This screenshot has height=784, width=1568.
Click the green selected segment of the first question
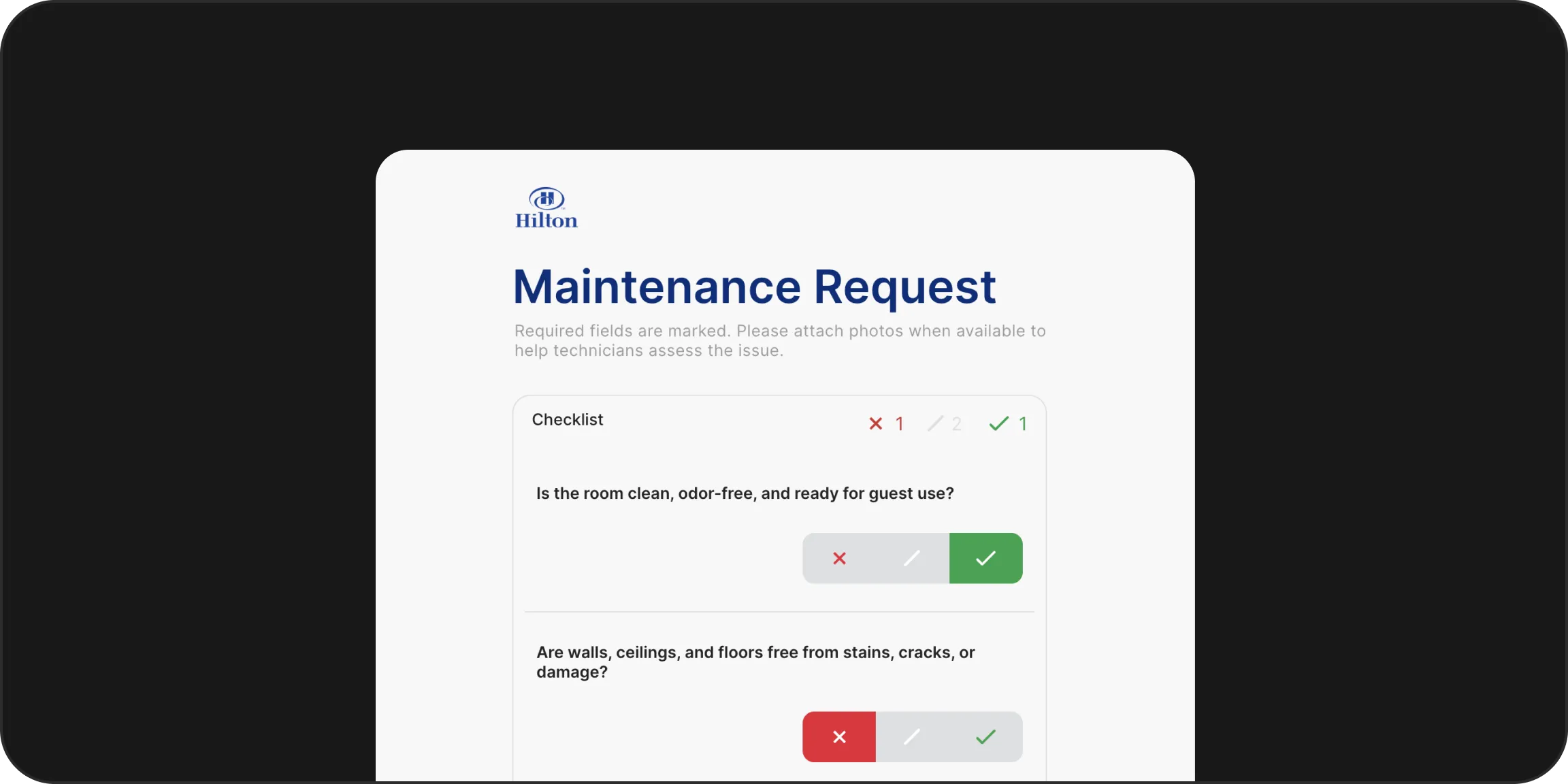(985, 558)
